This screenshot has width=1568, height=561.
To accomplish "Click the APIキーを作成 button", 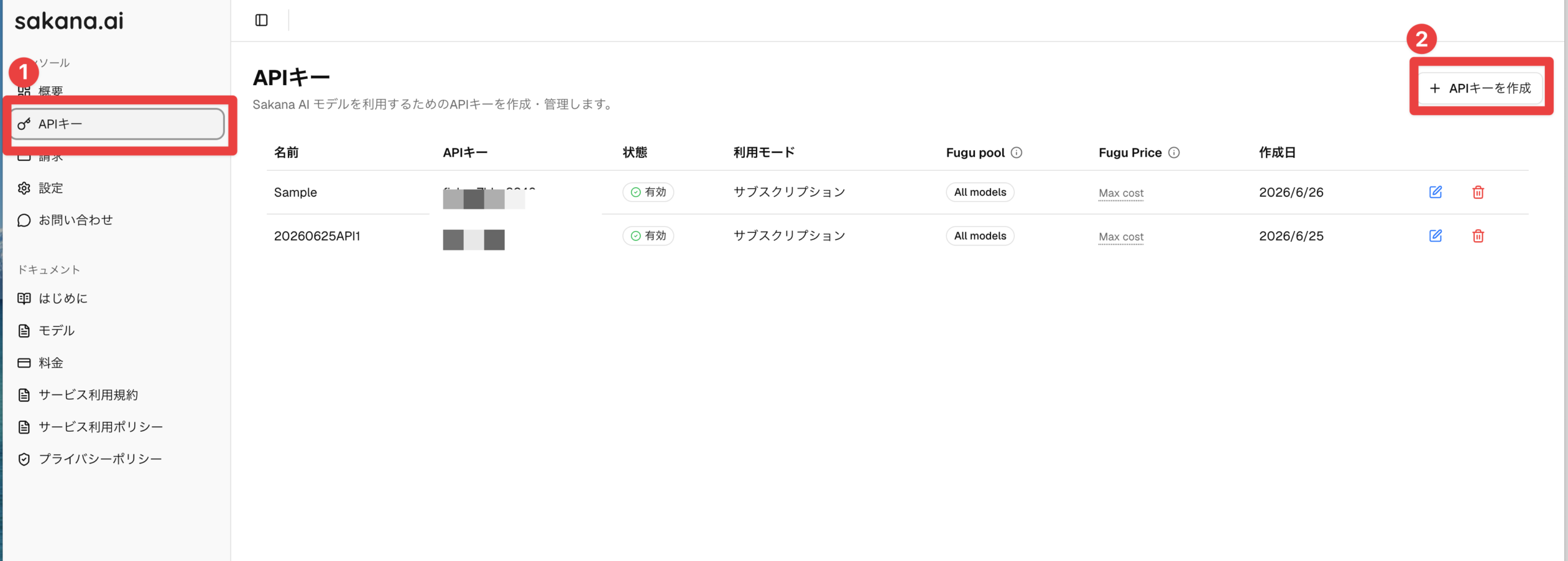I will pyautogui.click(x=1480, y=88).
